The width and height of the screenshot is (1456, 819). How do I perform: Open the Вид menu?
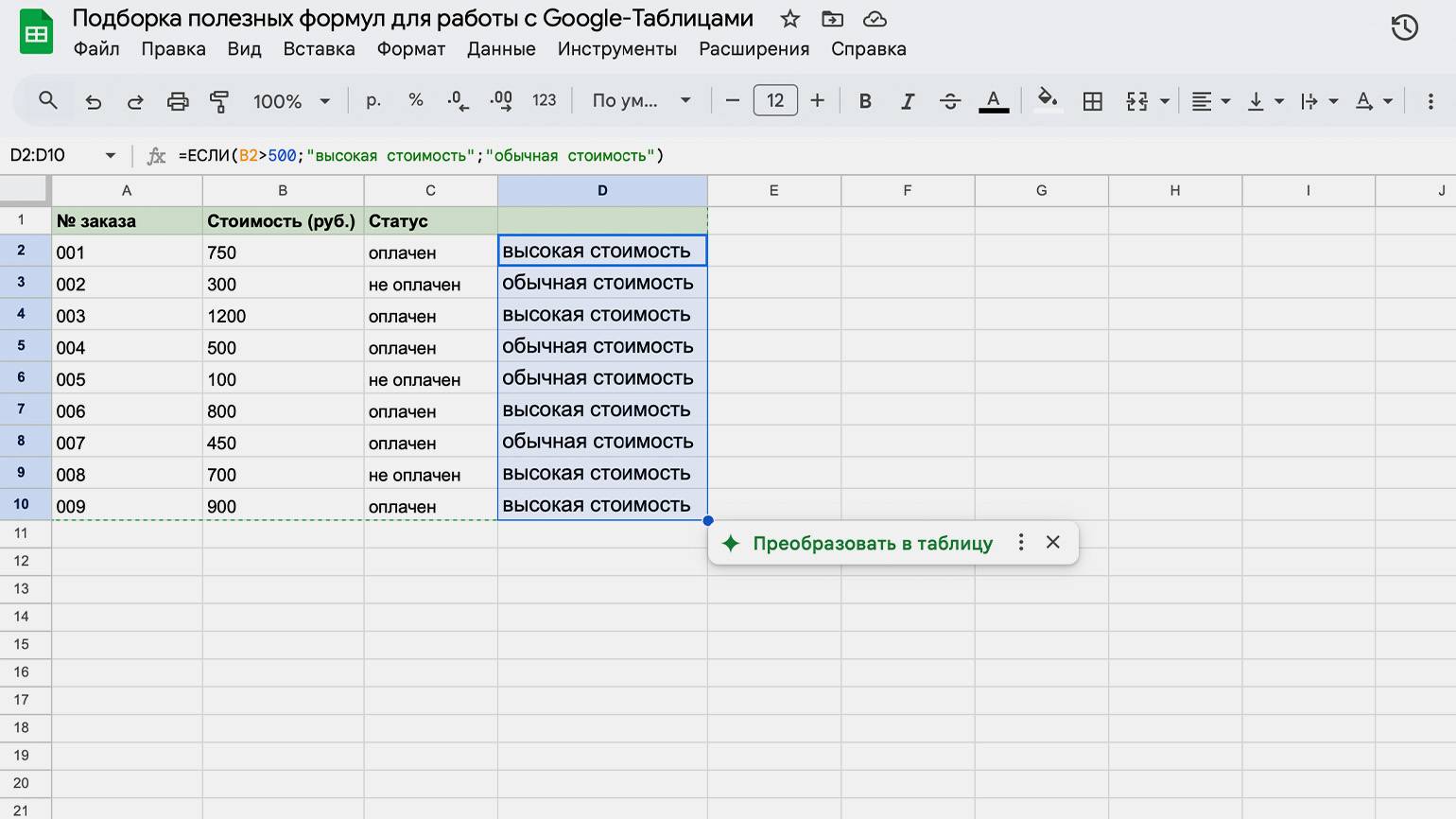(x=244, y=49)
